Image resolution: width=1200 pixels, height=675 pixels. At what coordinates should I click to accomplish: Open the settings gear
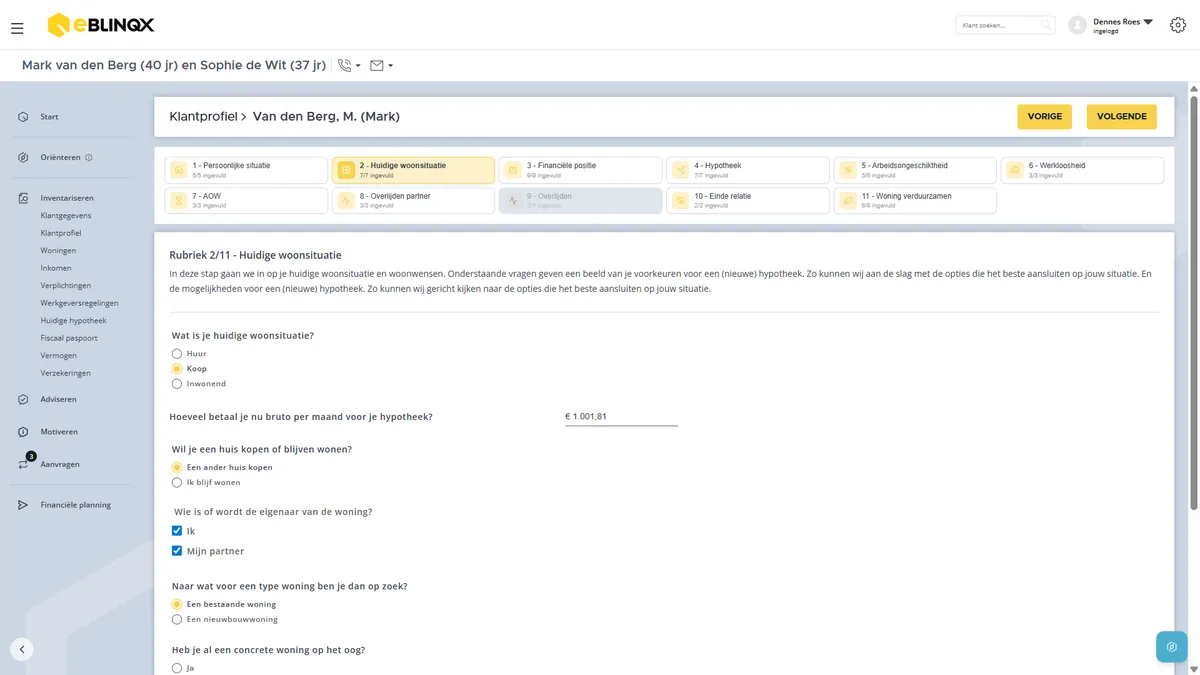(1177, 25)
